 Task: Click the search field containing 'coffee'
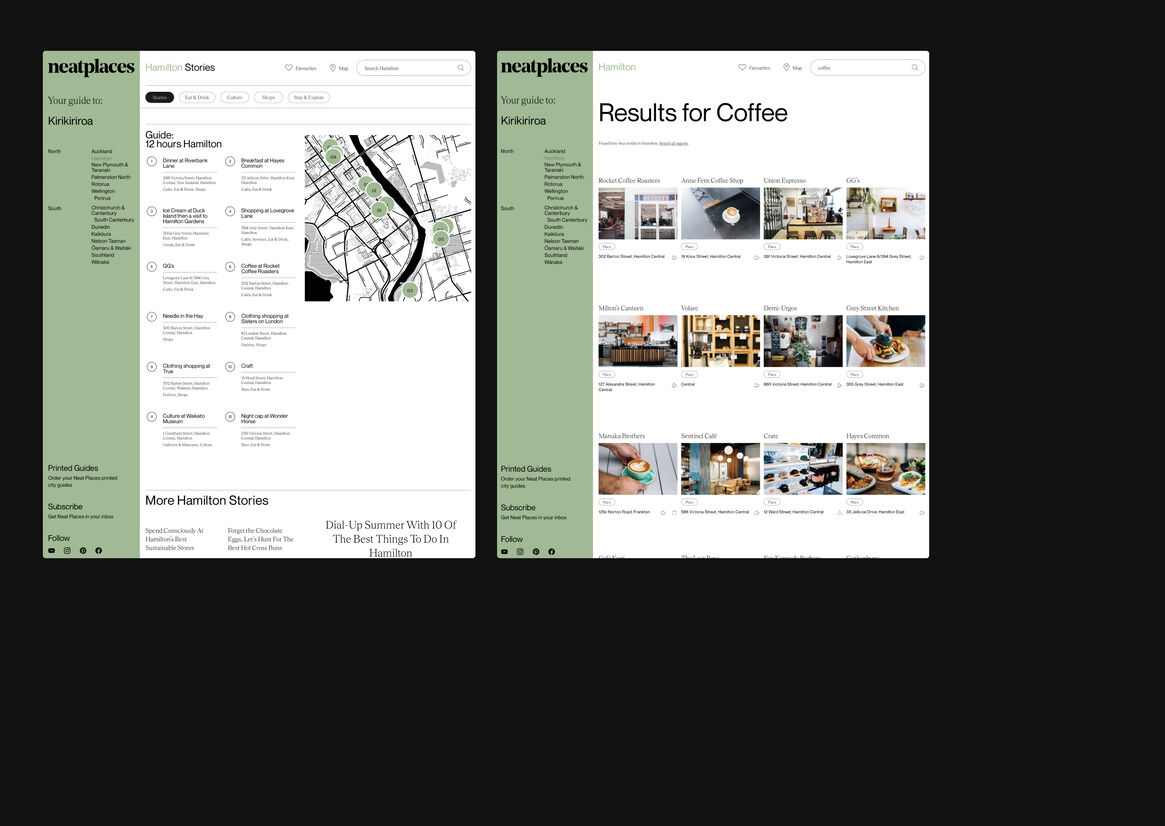(860, 68)
